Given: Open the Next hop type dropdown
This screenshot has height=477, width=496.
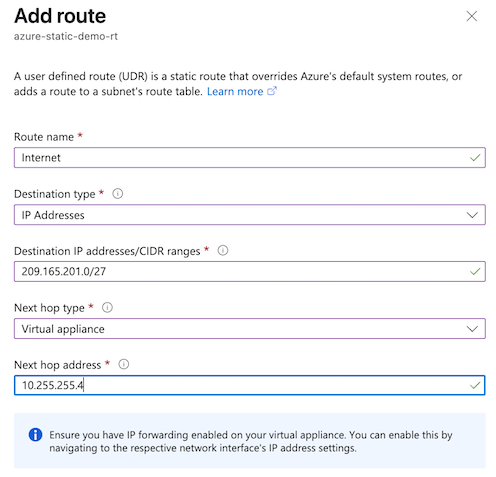Looking at the screenshot, I should [x=250, y=329].
